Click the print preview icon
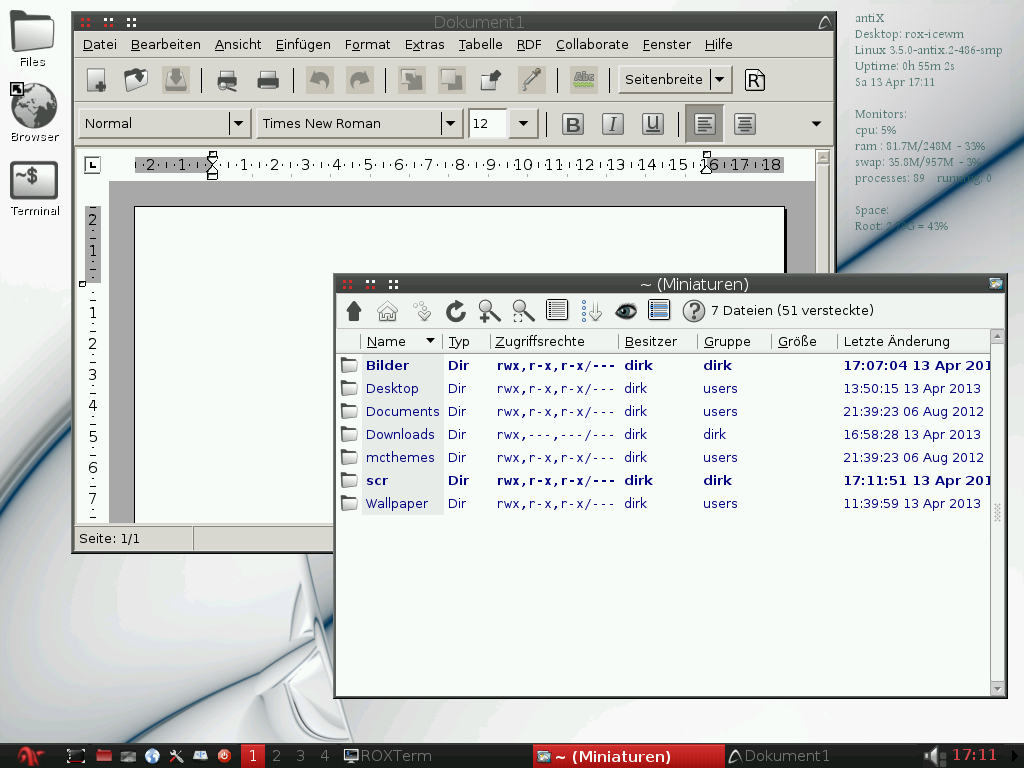1024x768 pixels. coord(227,80)
